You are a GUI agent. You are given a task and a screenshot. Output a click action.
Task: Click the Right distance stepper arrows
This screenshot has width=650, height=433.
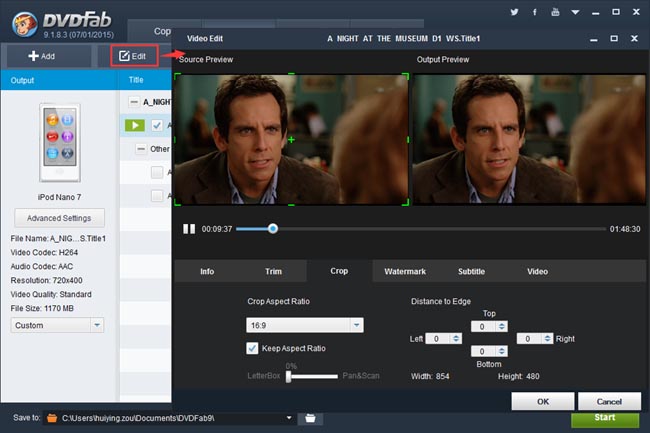coord(547,339)
